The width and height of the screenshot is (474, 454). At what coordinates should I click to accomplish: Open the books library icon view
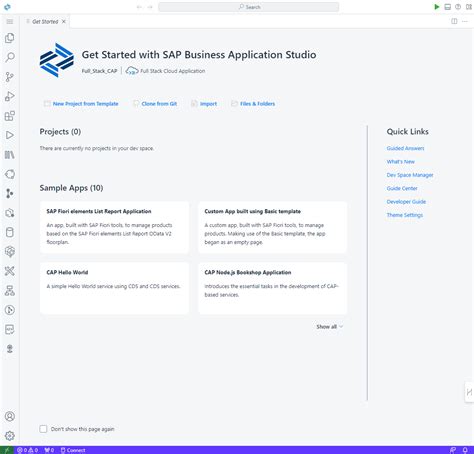tap(10, 155)
